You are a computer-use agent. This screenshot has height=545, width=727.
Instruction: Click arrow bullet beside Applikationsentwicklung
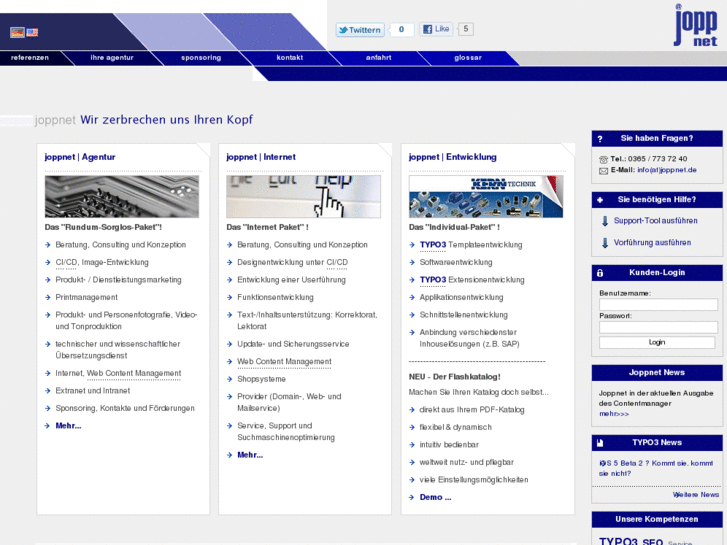coord(412,297)
